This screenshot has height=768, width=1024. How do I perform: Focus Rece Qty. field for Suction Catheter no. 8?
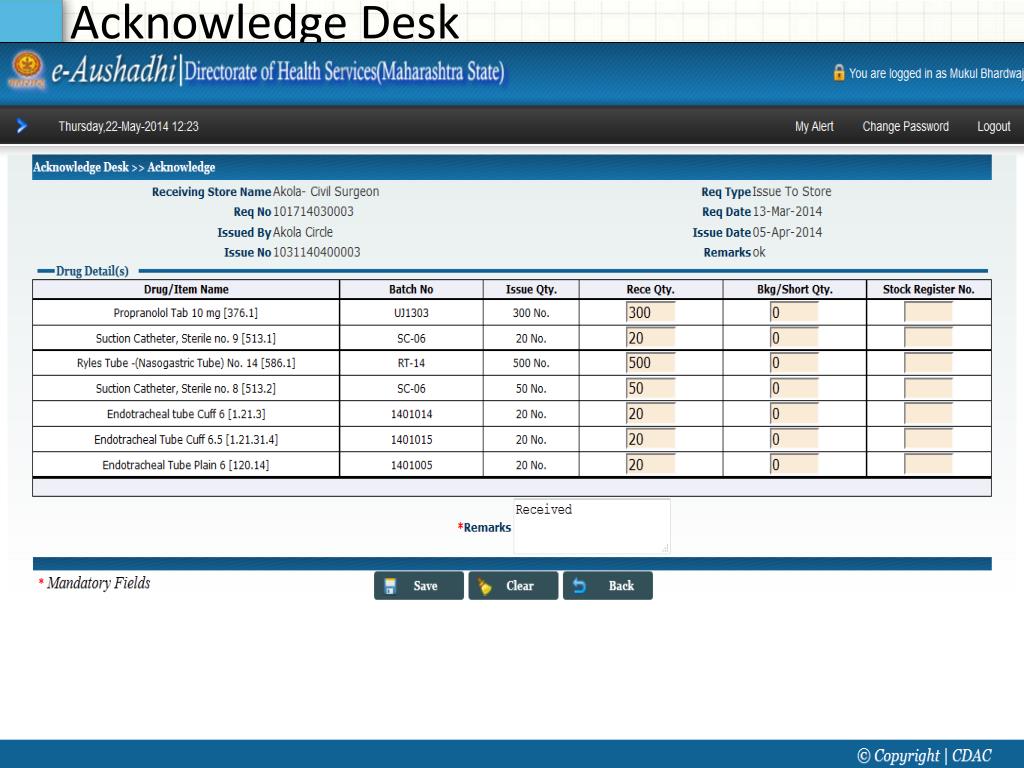point(650,388)
